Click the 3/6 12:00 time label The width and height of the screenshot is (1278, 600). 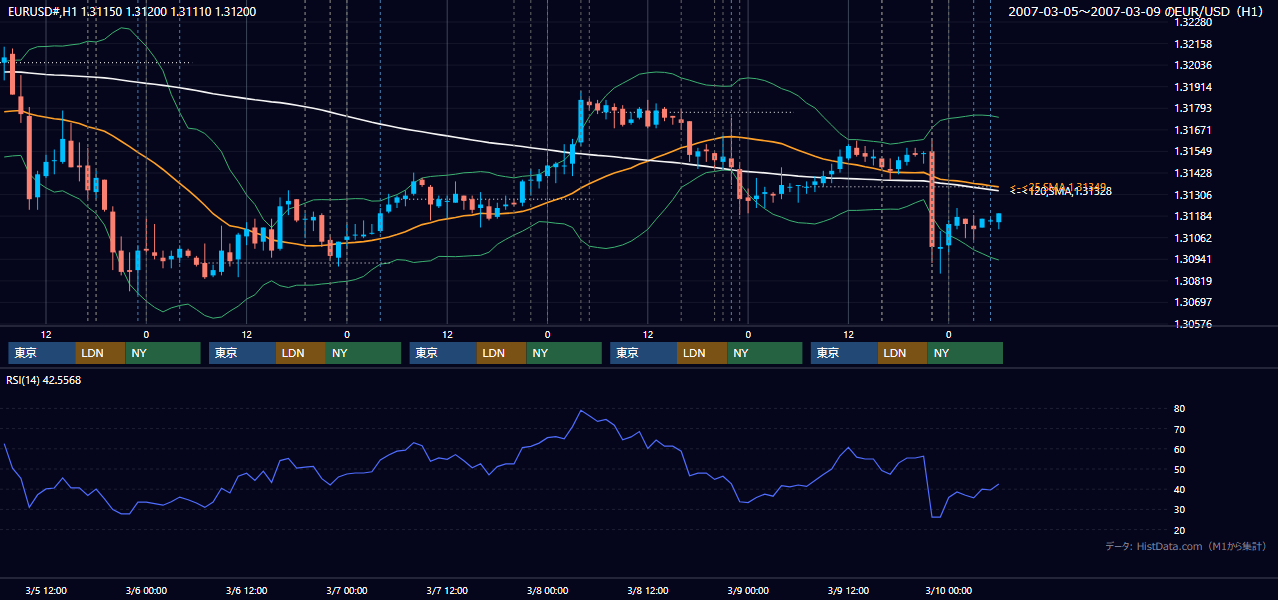[246, 590]
